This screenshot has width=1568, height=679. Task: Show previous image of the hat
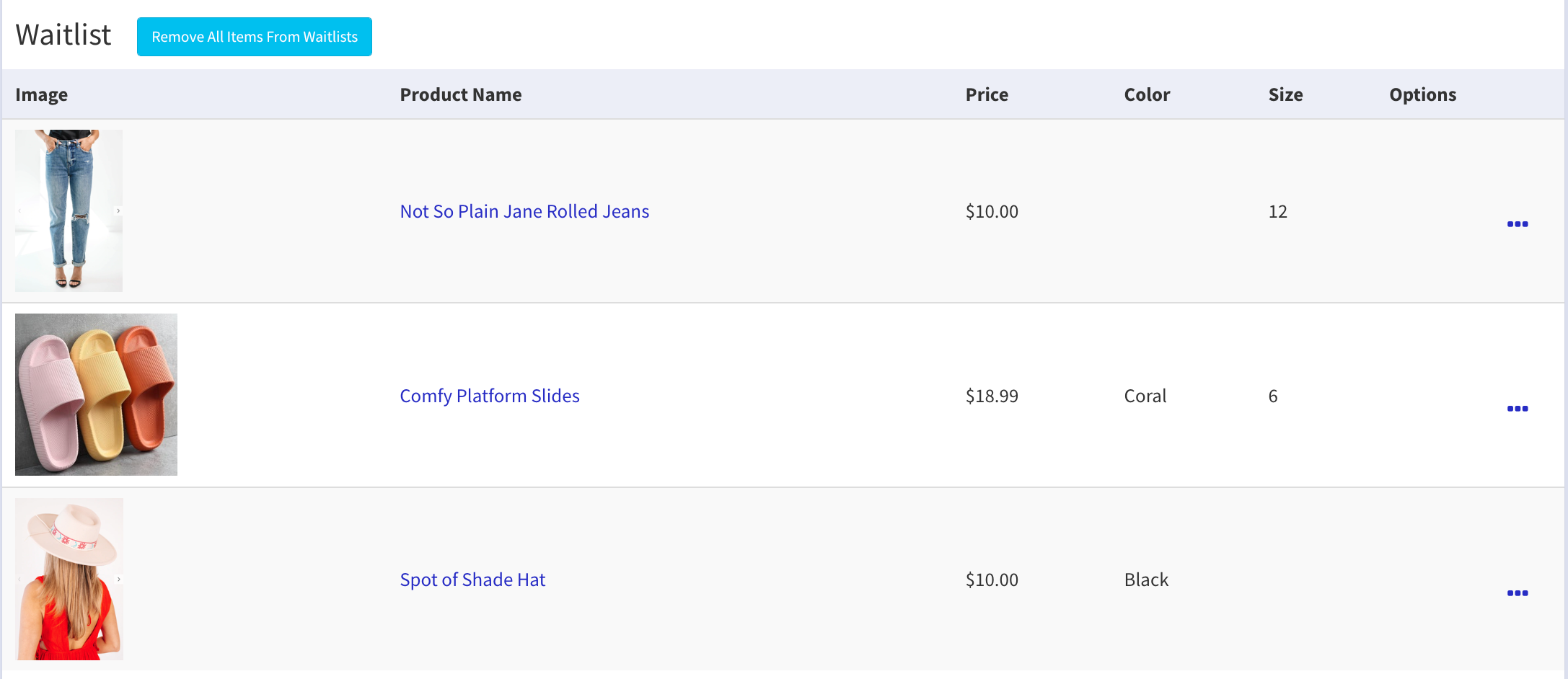[19, 580]
